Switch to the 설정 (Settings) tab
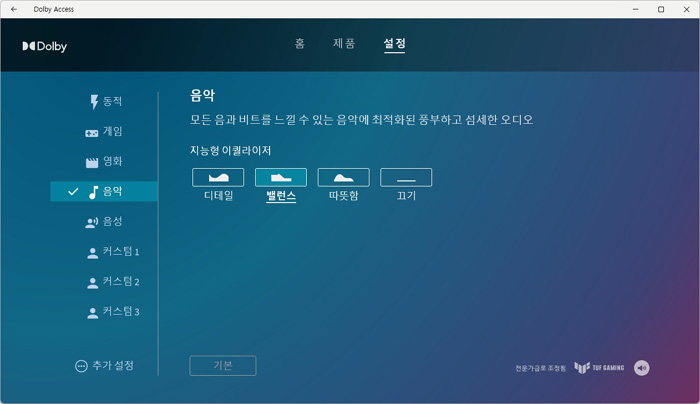 click(x=394, y=43)
